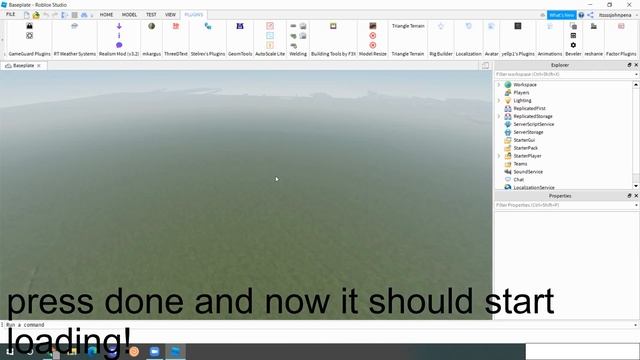The width and height of the screenshot is (640, 360).
Task: Select ReplicatedFirst in Explorer
Action: point(529,109)
